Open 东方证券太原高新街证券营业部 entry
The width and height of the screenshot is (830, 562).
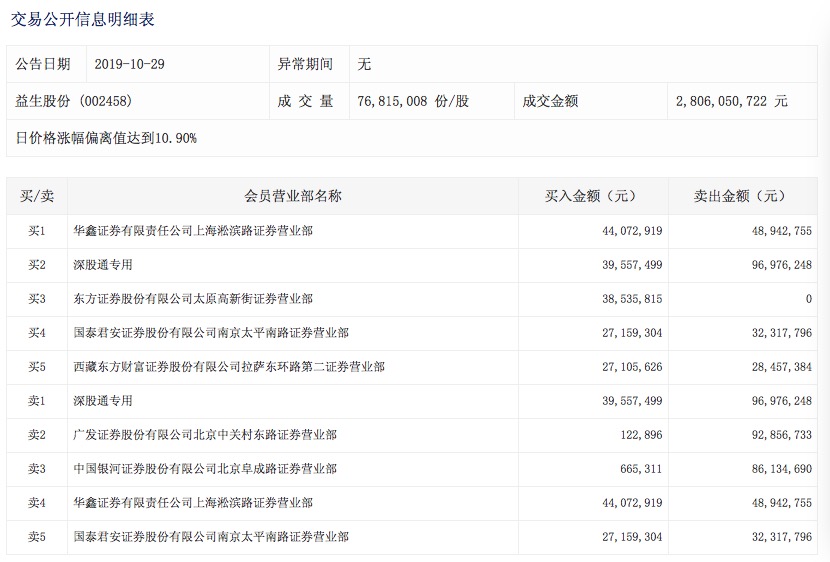193,299
